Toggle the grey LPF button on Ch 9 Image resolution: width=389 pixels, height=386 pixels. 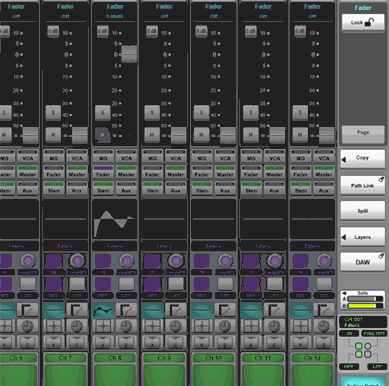176,284
